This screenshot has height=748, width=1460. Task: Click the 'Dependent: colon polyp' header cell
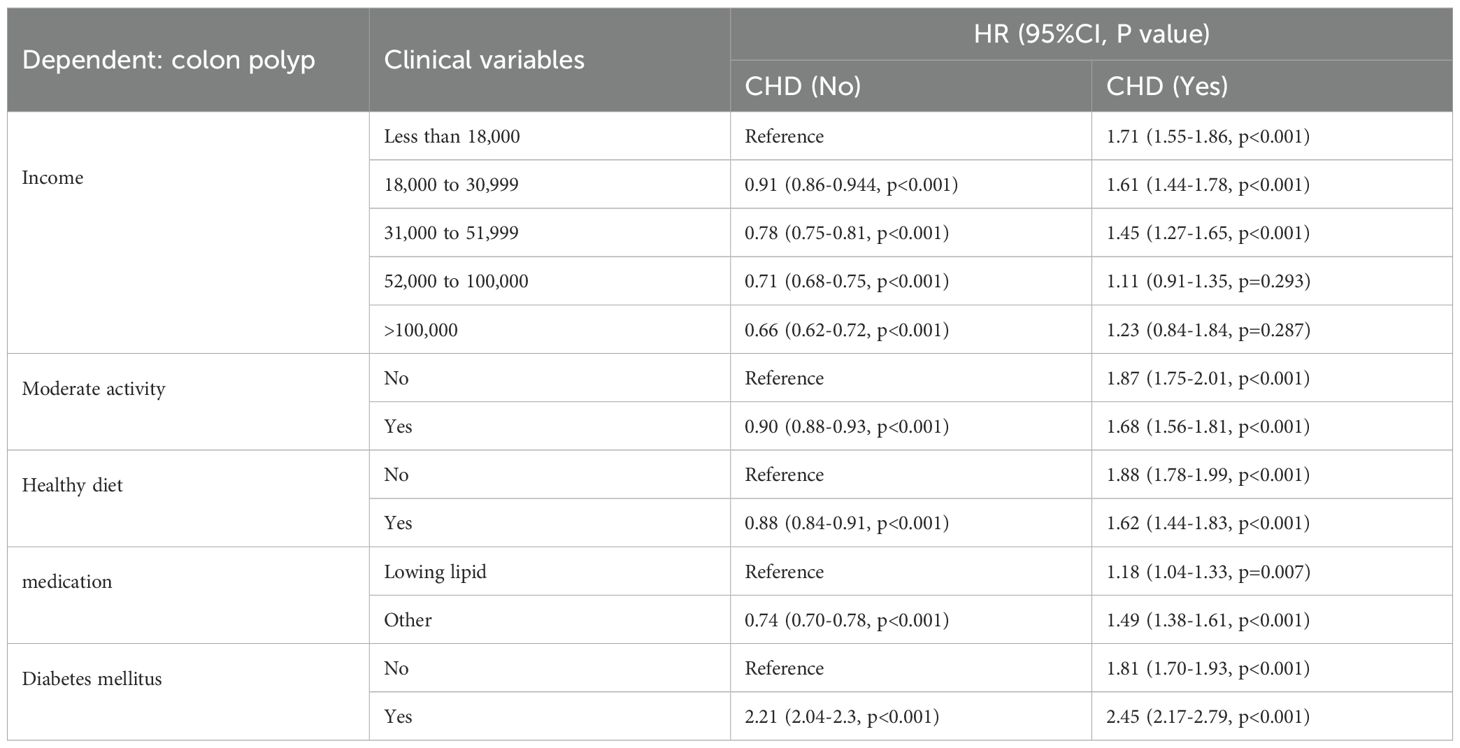coord(168,60)
